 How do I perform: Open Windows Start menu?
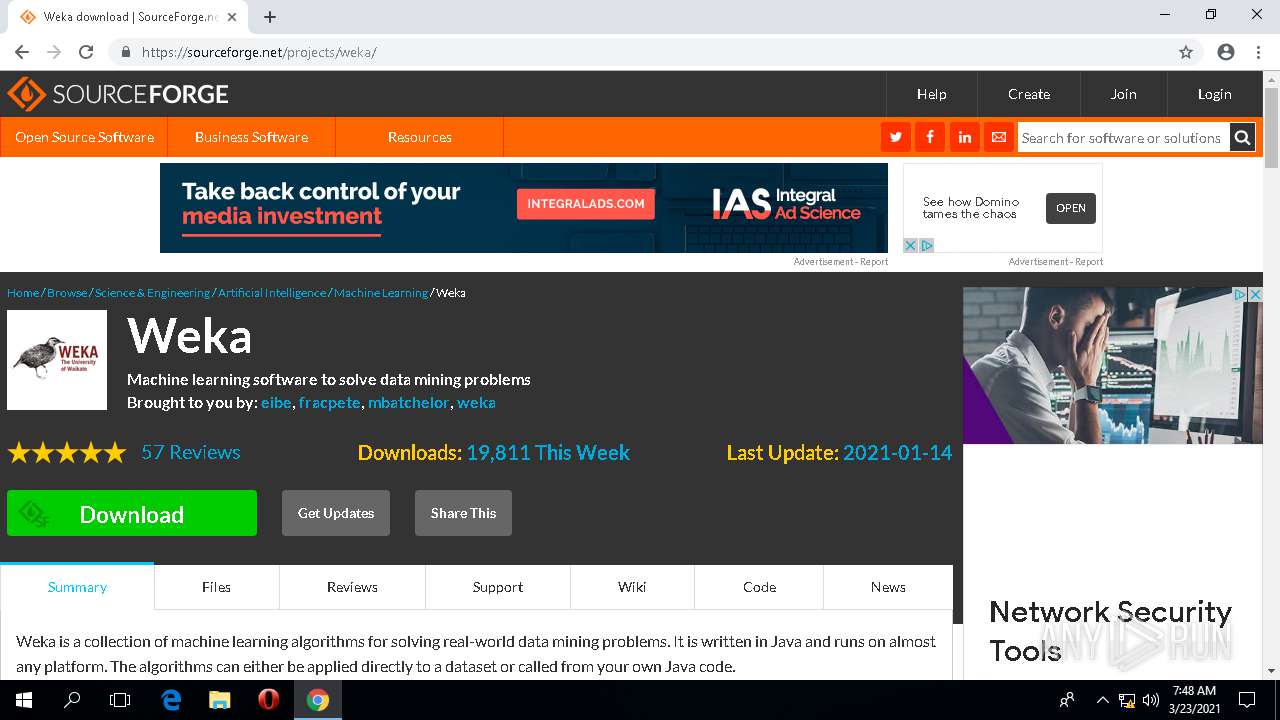[24, 700]
